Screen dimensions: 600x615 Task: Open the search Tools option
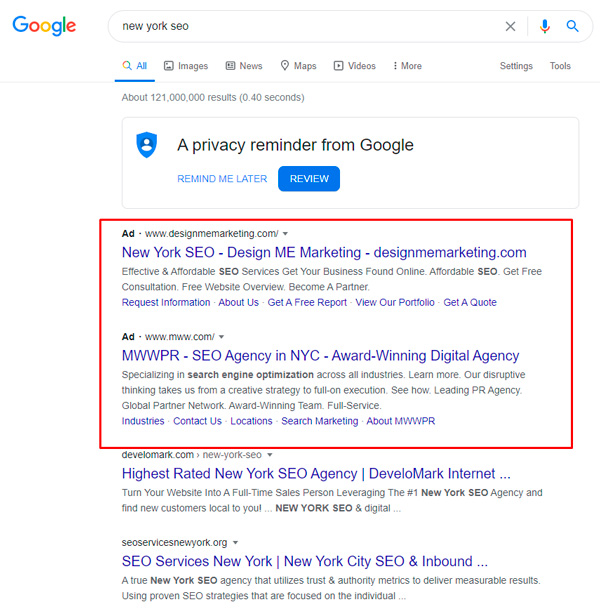tap(560, 66)
